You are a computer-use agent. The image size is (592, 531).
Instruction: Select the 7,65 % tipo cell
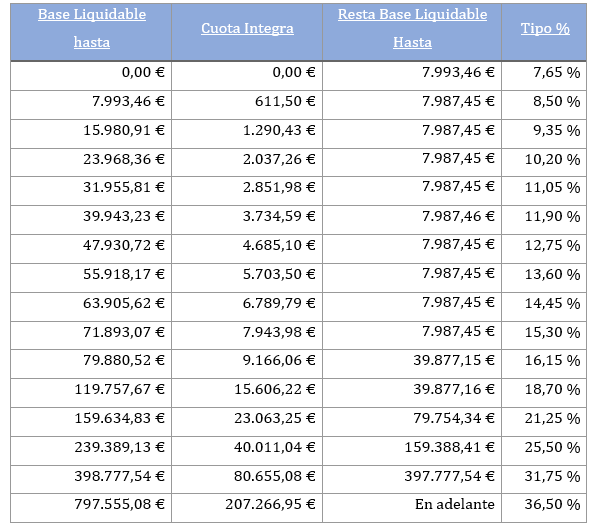click(544, 76)
